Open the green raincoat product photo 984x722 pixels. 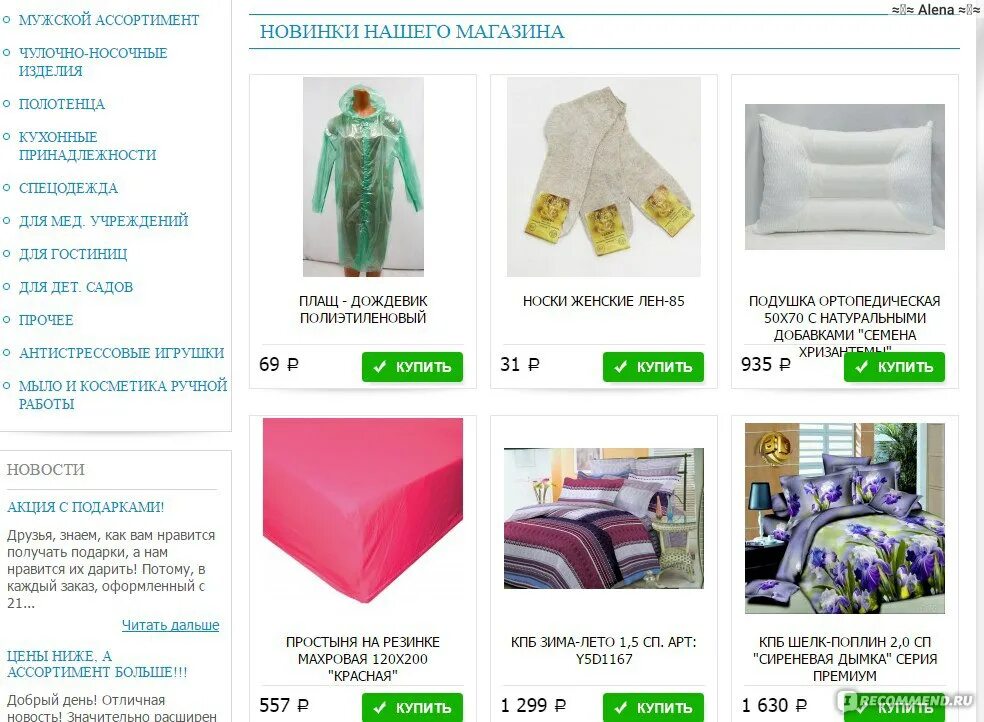point(363,177)
